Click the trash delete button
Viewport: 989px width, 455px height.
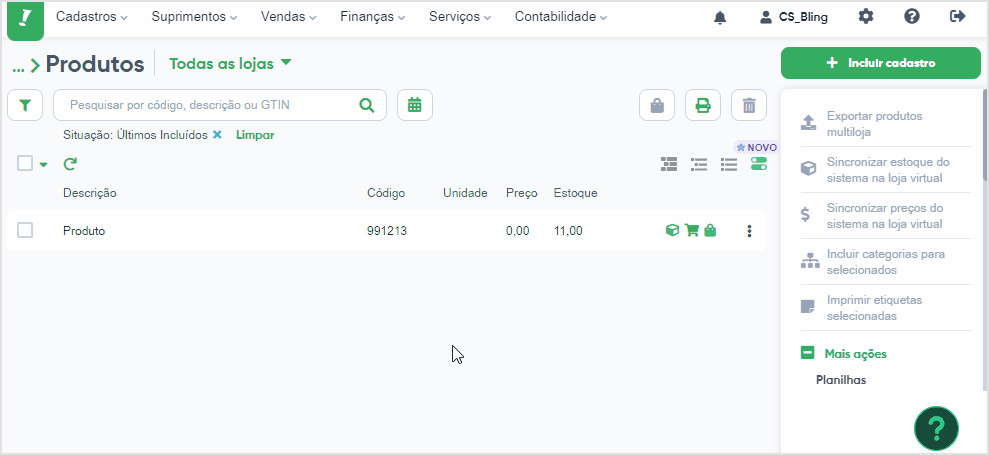pos(749,105)
